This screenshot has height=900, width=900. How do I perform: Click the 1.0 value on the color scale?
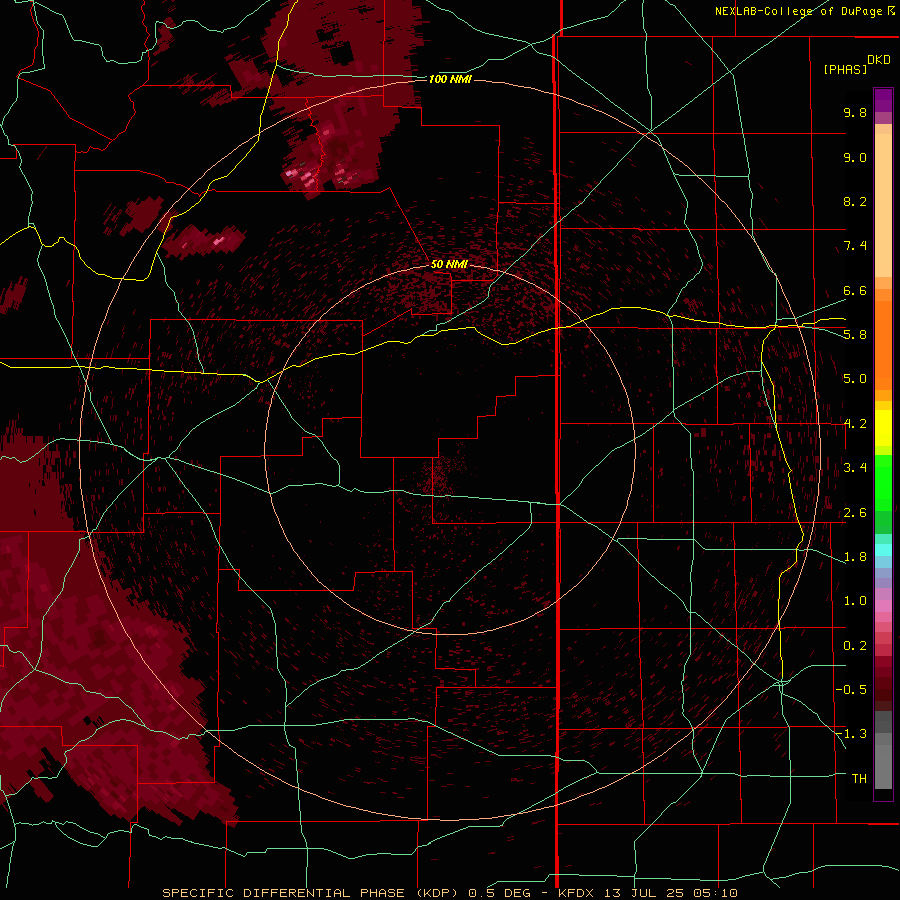(x=855, y=601)
